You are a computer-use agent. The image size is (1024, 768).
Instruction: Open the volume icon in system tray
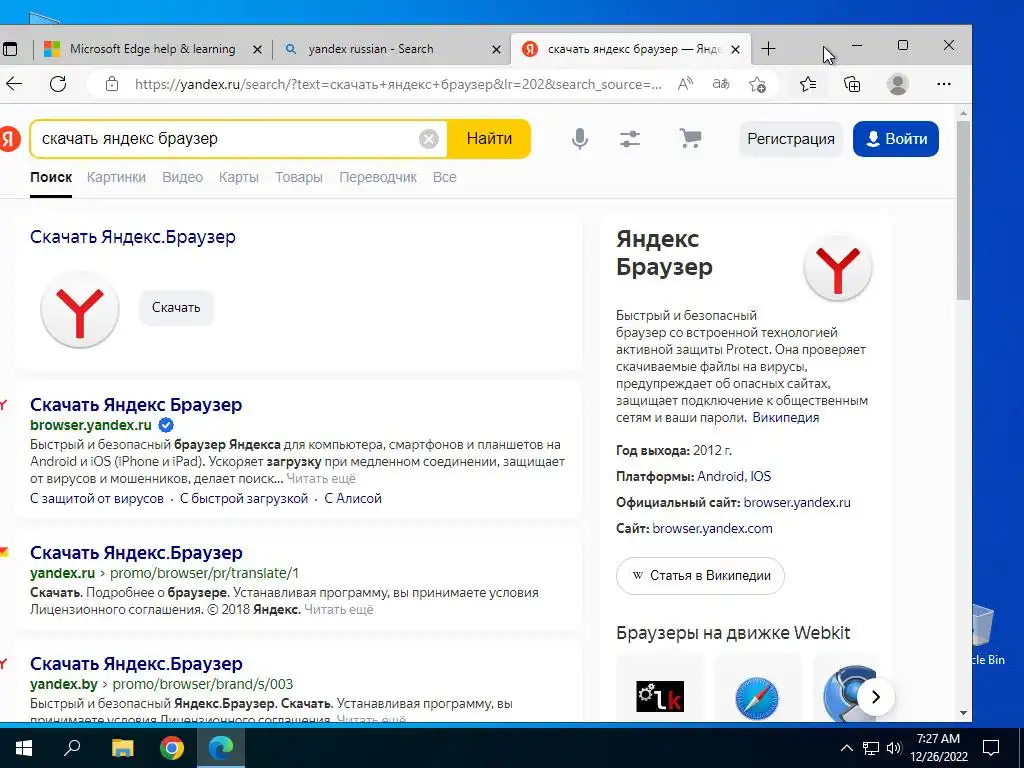(x=894, y=748)
